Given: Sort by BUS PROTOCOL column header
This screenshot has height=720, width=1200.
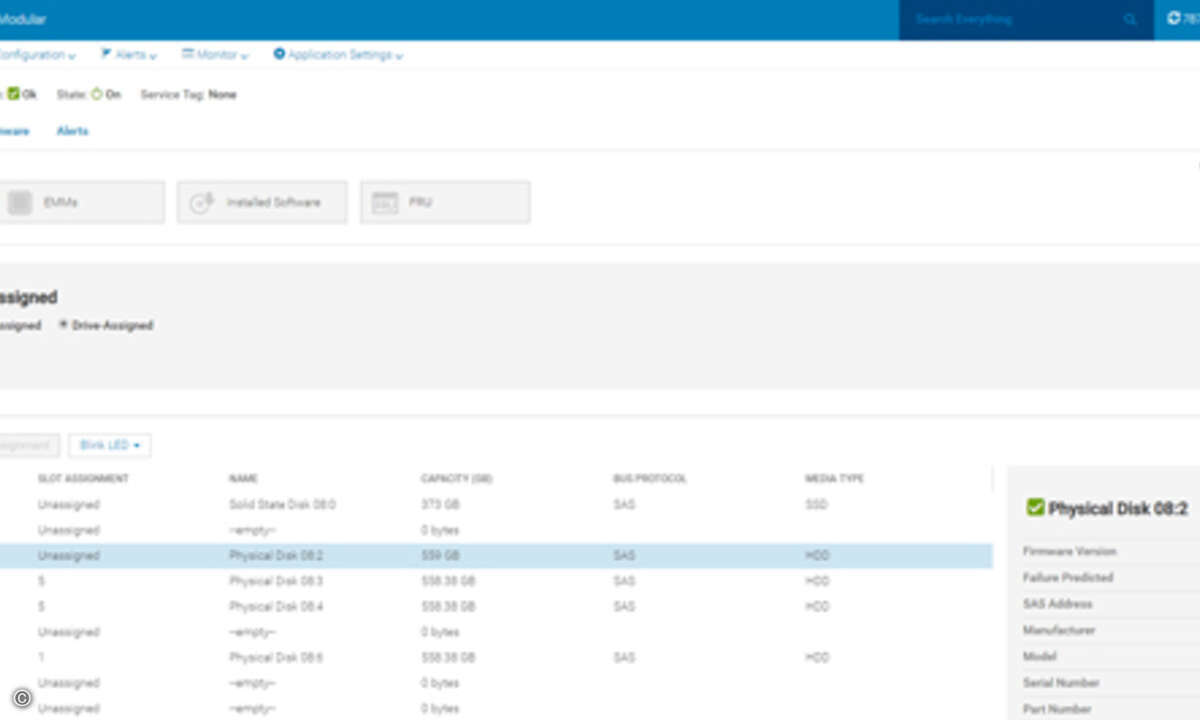Looking at the screenshot, I should 650,479.
